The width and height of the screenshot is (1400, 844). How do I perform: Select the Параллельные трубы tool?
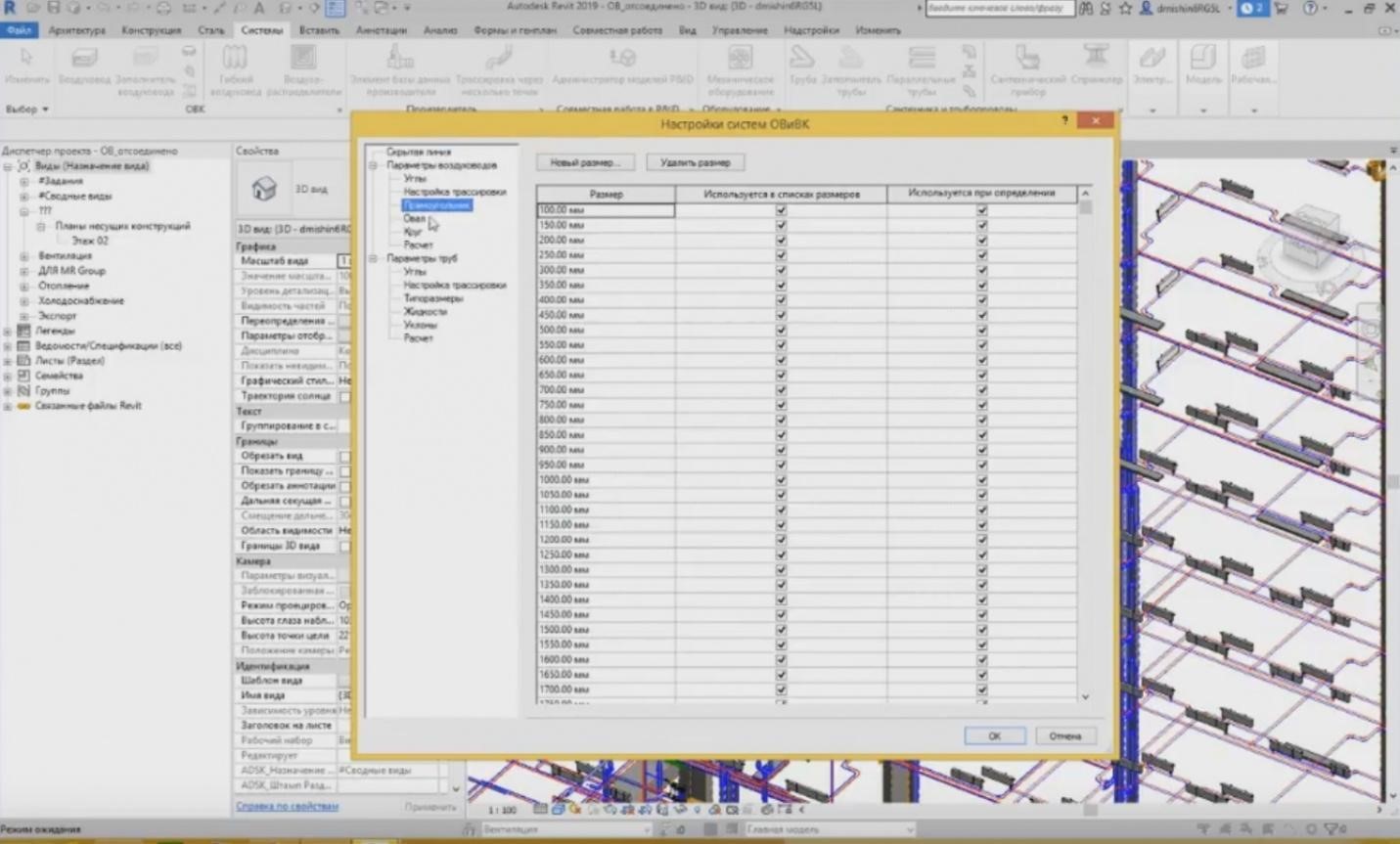[921, 68]
